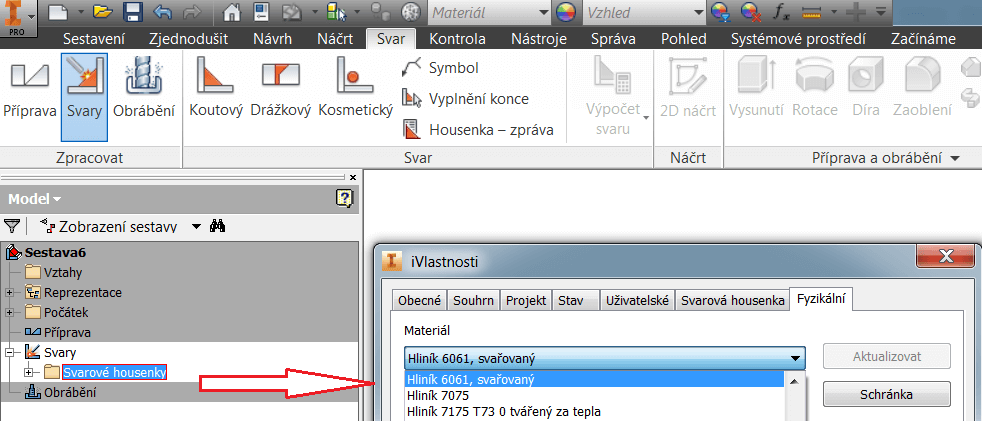Start a 2D náčrt sketch

[x=688, y=88]
